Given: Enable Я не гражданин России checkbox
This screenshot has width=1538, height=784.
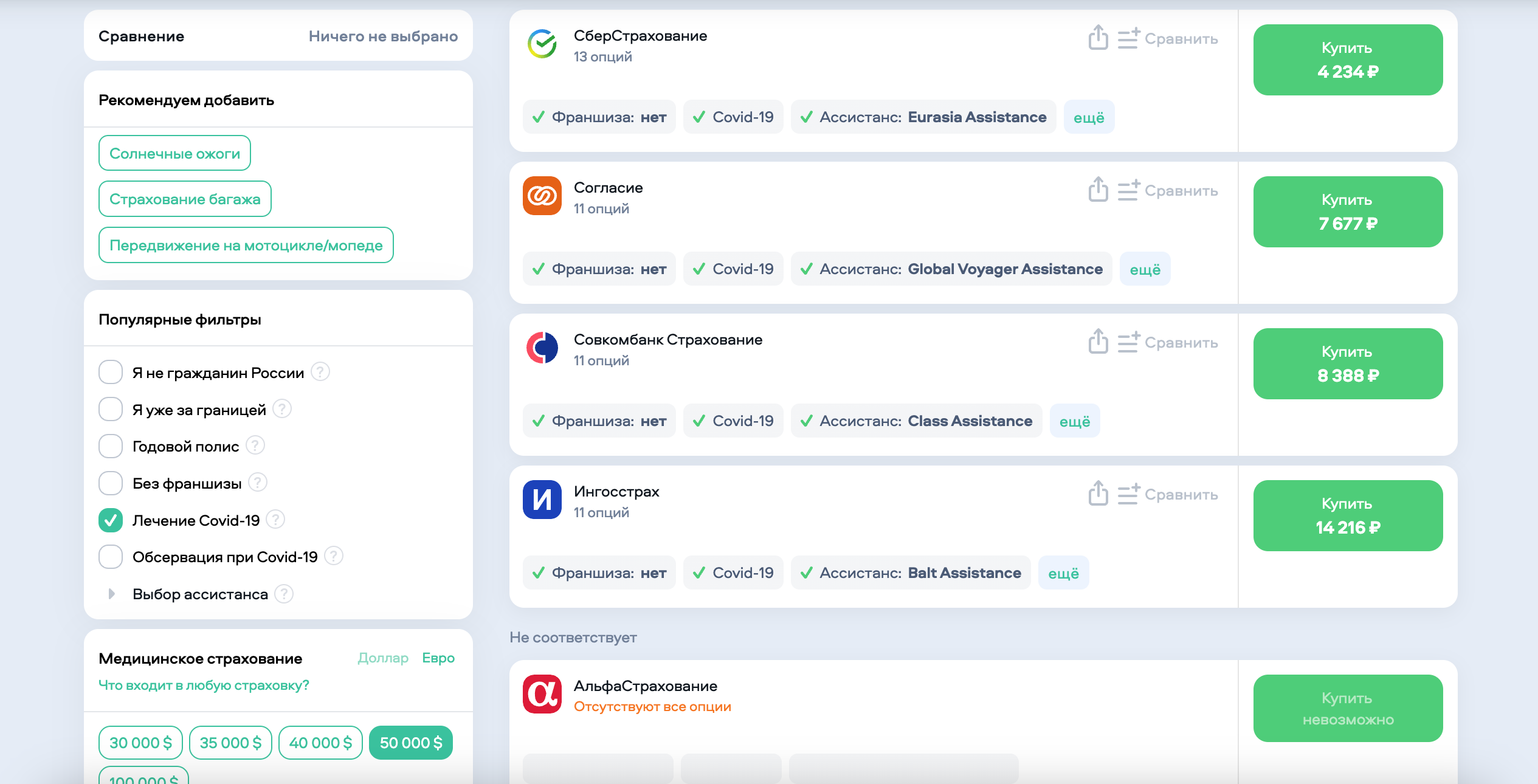Looking at the screenshot, I should pyautogui.click(x=111, y=372).
